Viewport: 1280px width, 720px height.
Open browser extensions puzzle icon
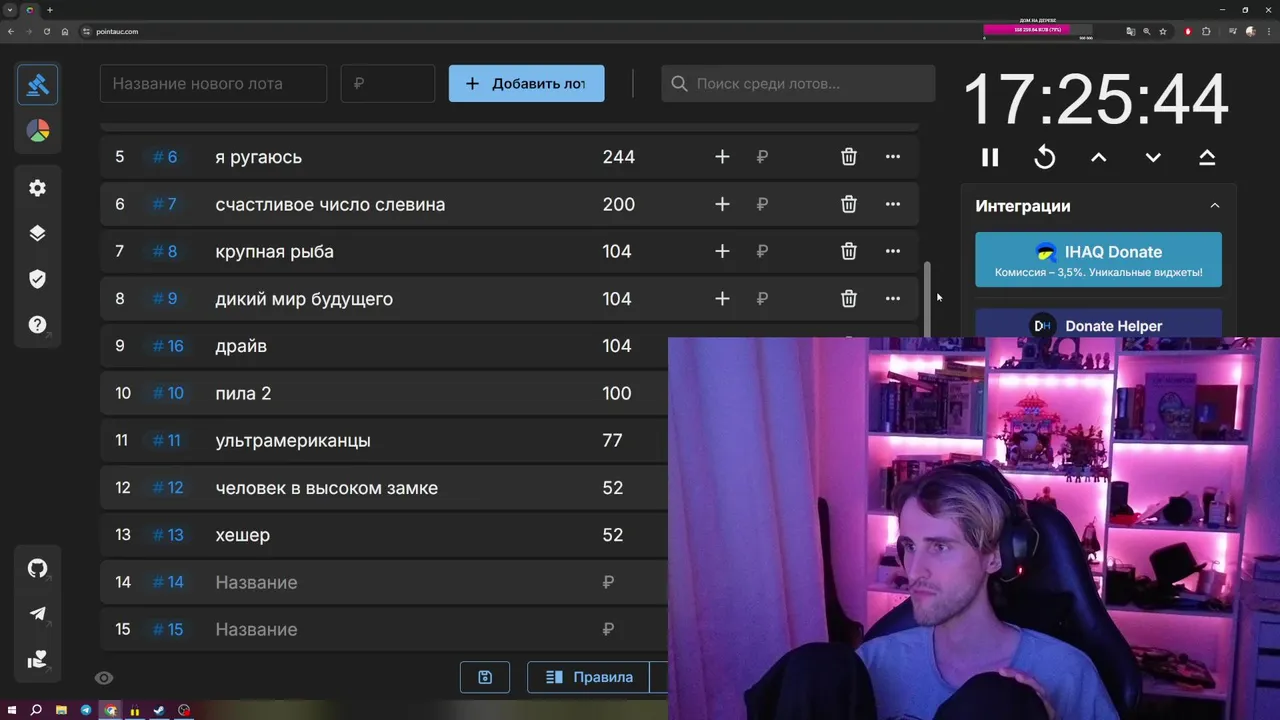click(1207, 31)
